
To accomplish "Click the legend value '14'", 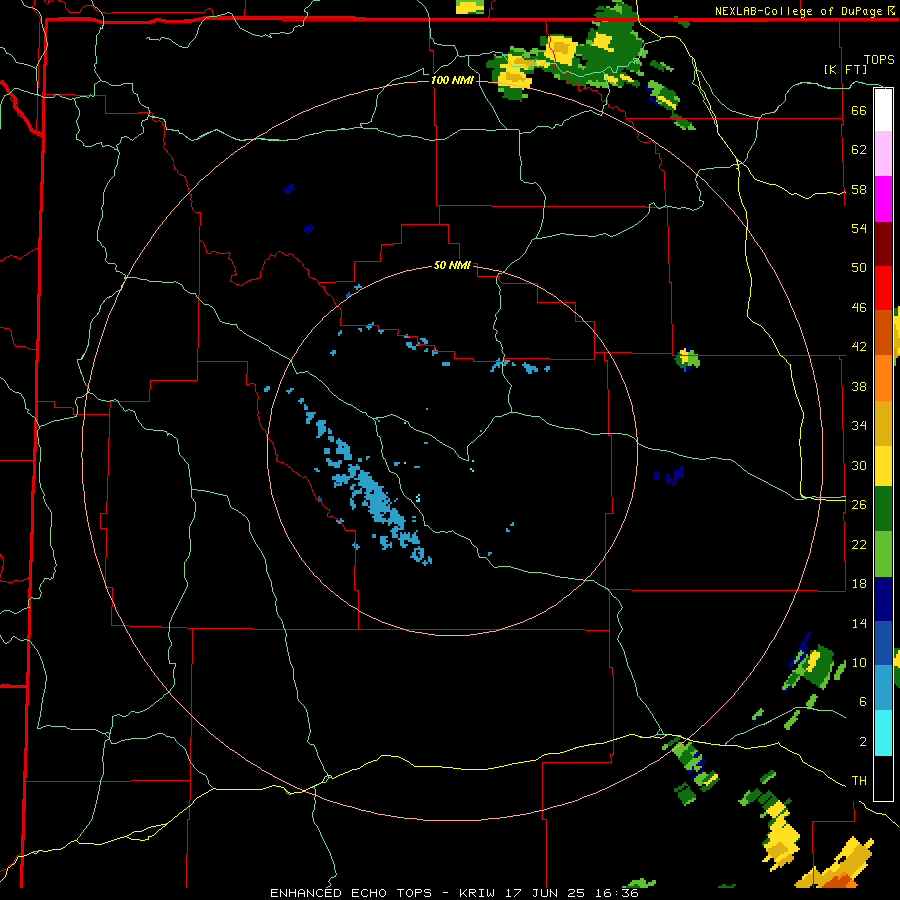I will point(859,623).
